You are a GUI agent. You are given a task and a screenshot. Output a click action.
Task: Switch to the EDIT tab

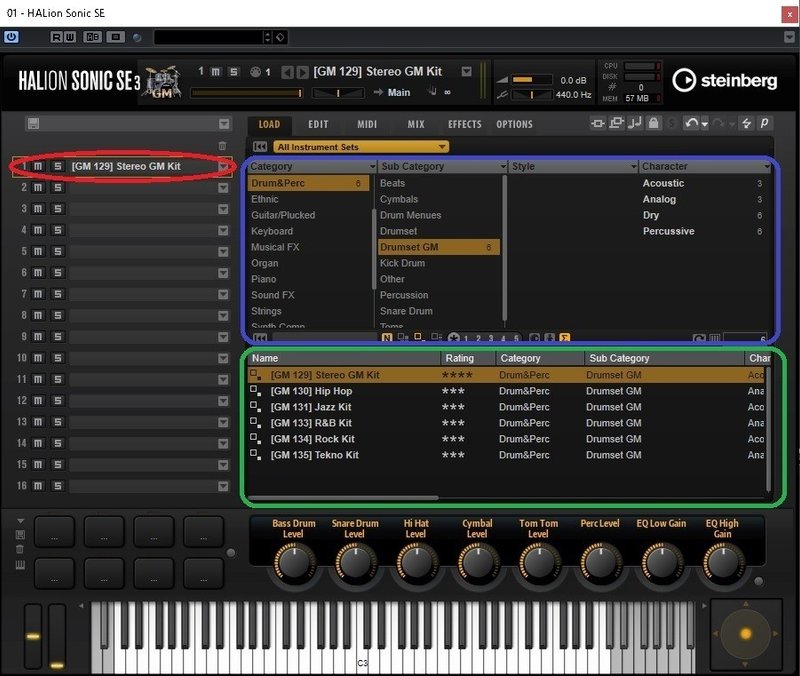click(318, 124)
